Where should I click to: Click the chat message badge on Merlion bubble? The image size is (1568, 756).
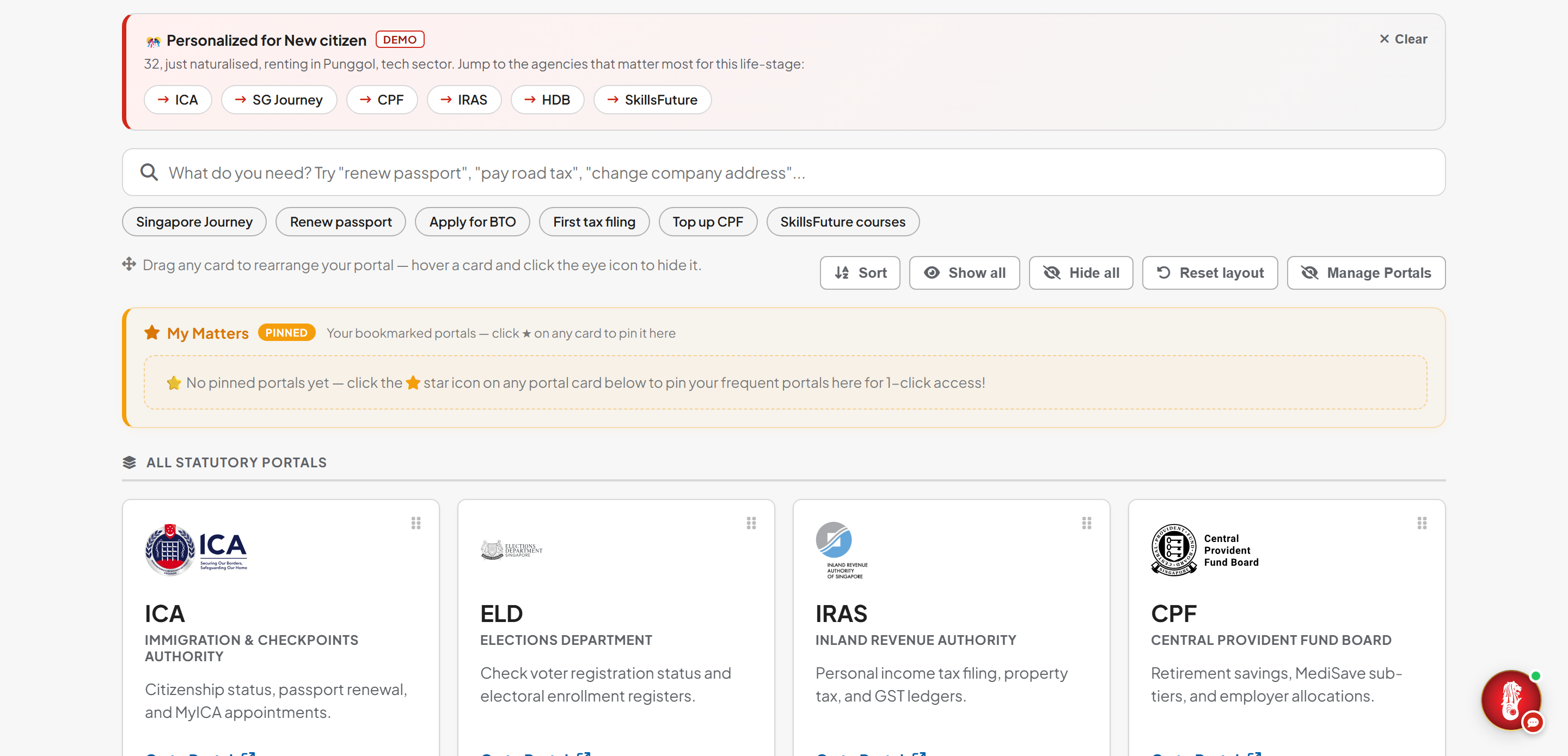point(1532,723)
